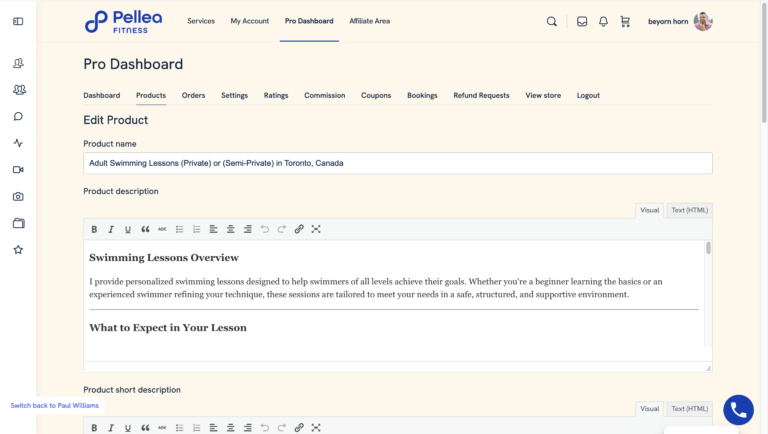Viewport: 768px width, 434px height.
Task: Apply underline in product description editor
Action: (x=128, y=229)
